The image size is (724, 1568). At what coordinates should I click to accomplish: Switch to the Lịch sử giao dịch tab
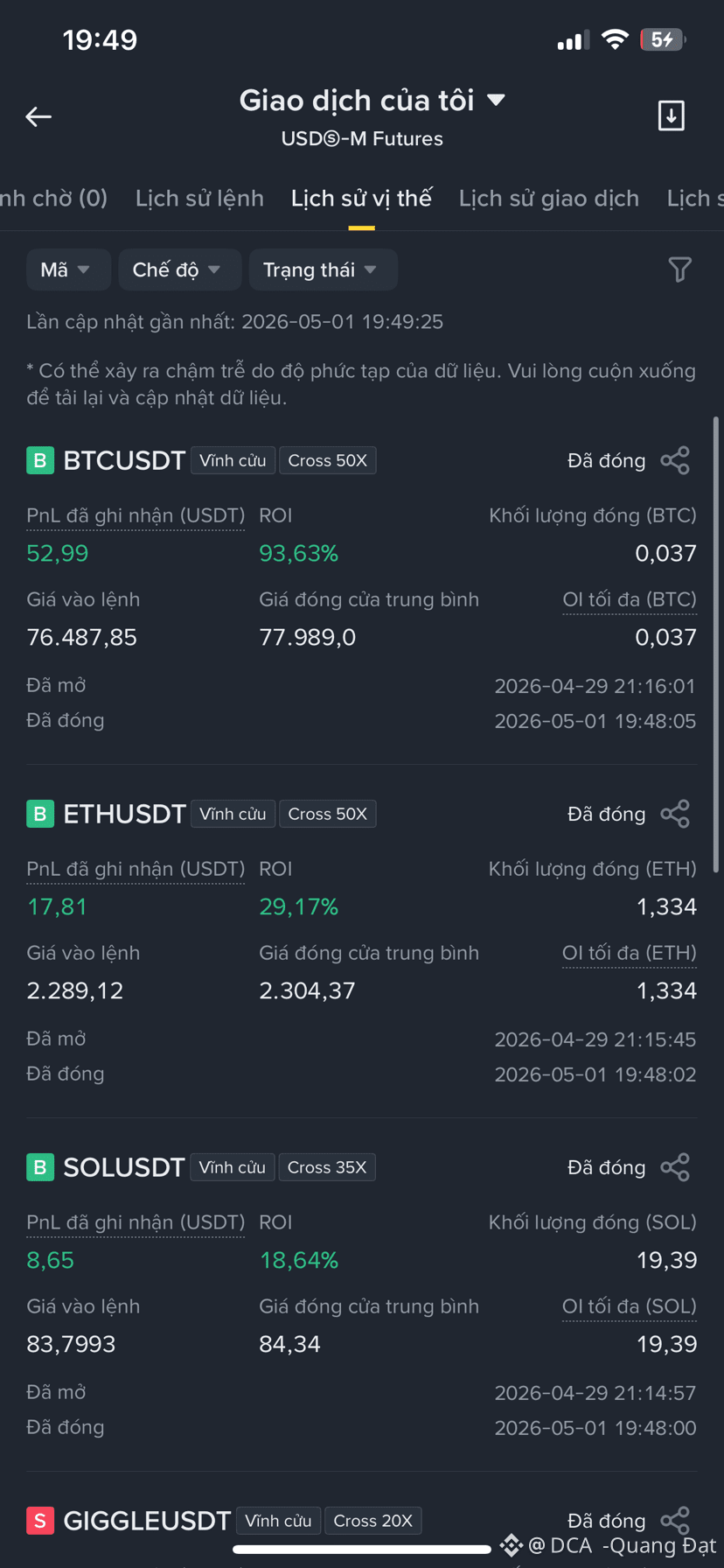point(549,199)
